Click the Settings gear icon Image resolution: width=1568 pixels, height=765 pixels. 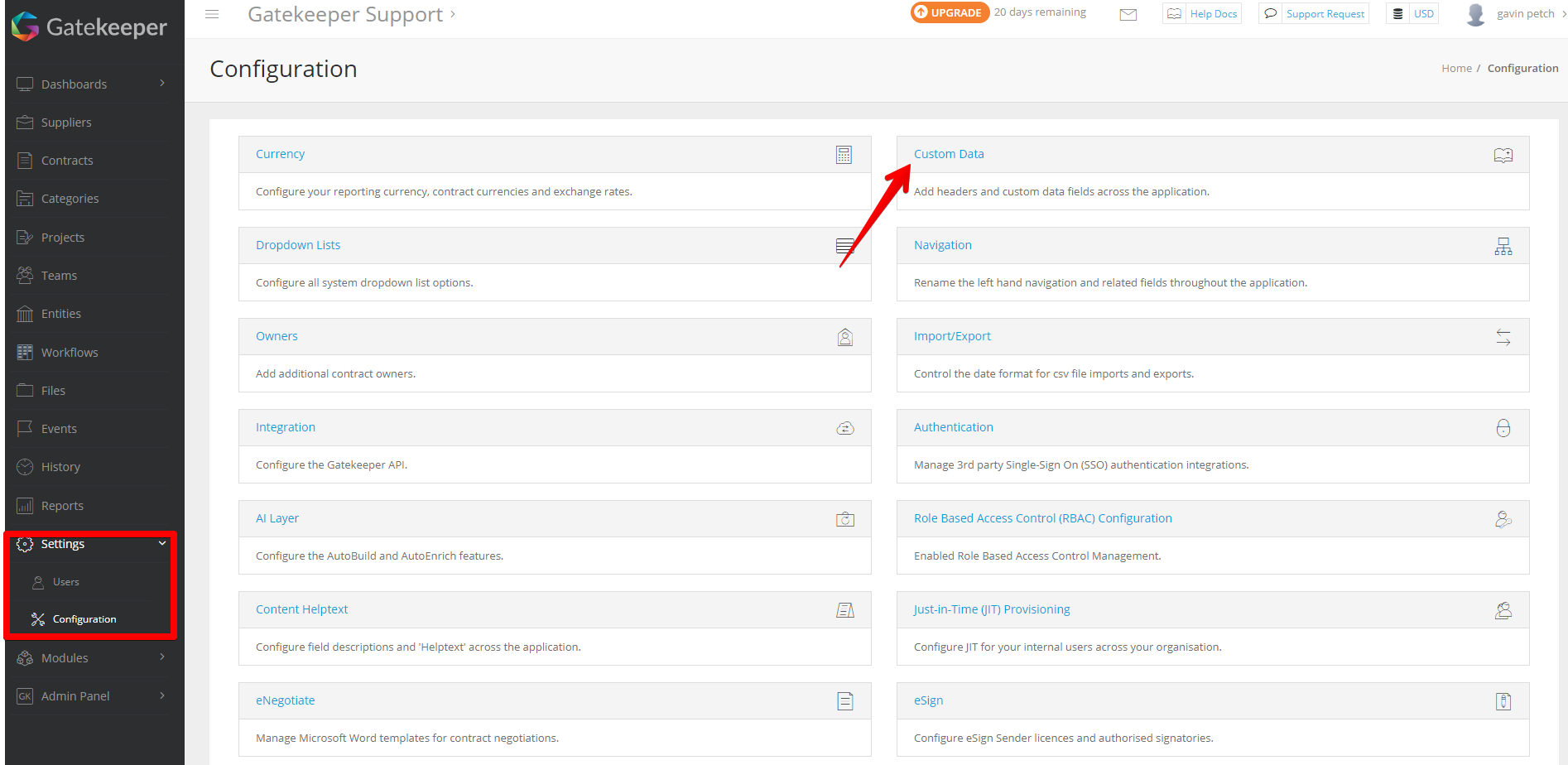coord(25,544)
